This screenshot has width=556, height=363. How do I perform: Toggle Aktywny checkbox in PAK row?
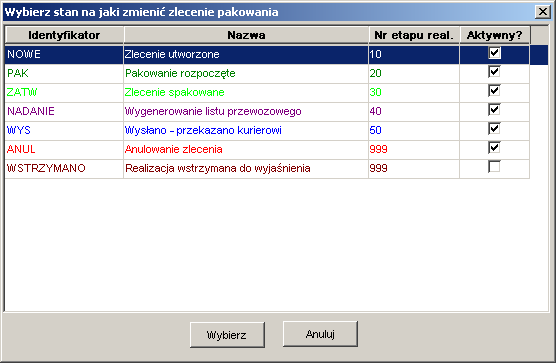(494, 72)
